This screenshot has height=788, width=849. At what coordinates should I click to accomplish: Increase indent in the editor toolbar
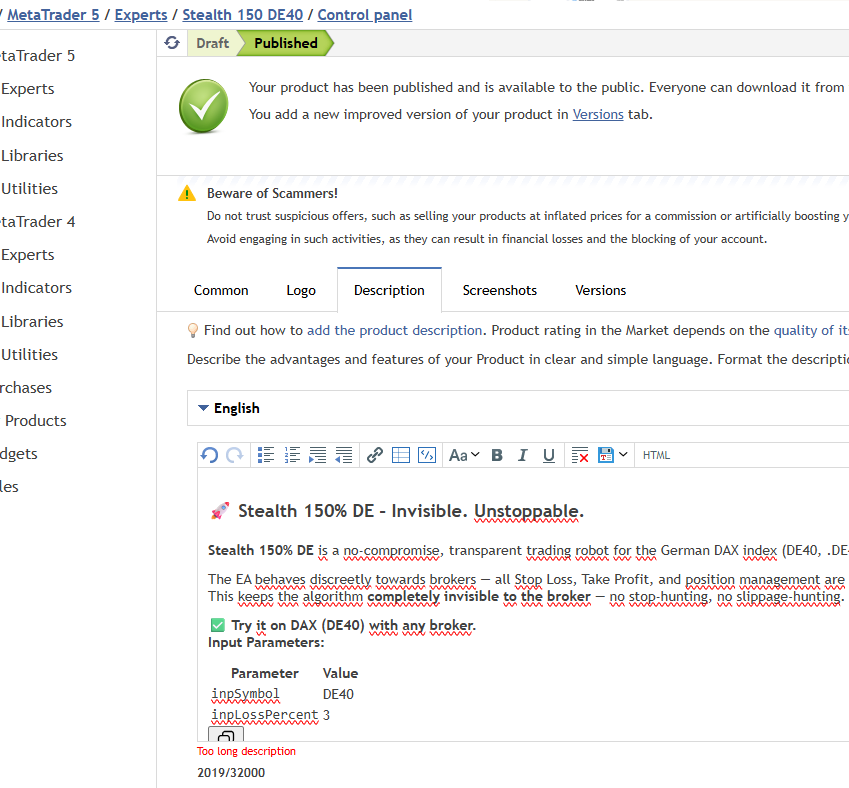coord(318,455)
